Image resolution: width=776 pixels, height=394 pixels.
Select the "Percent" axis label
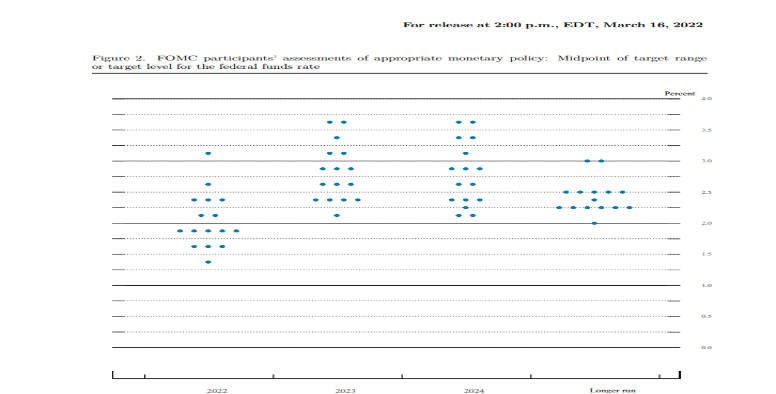point(679,94)
